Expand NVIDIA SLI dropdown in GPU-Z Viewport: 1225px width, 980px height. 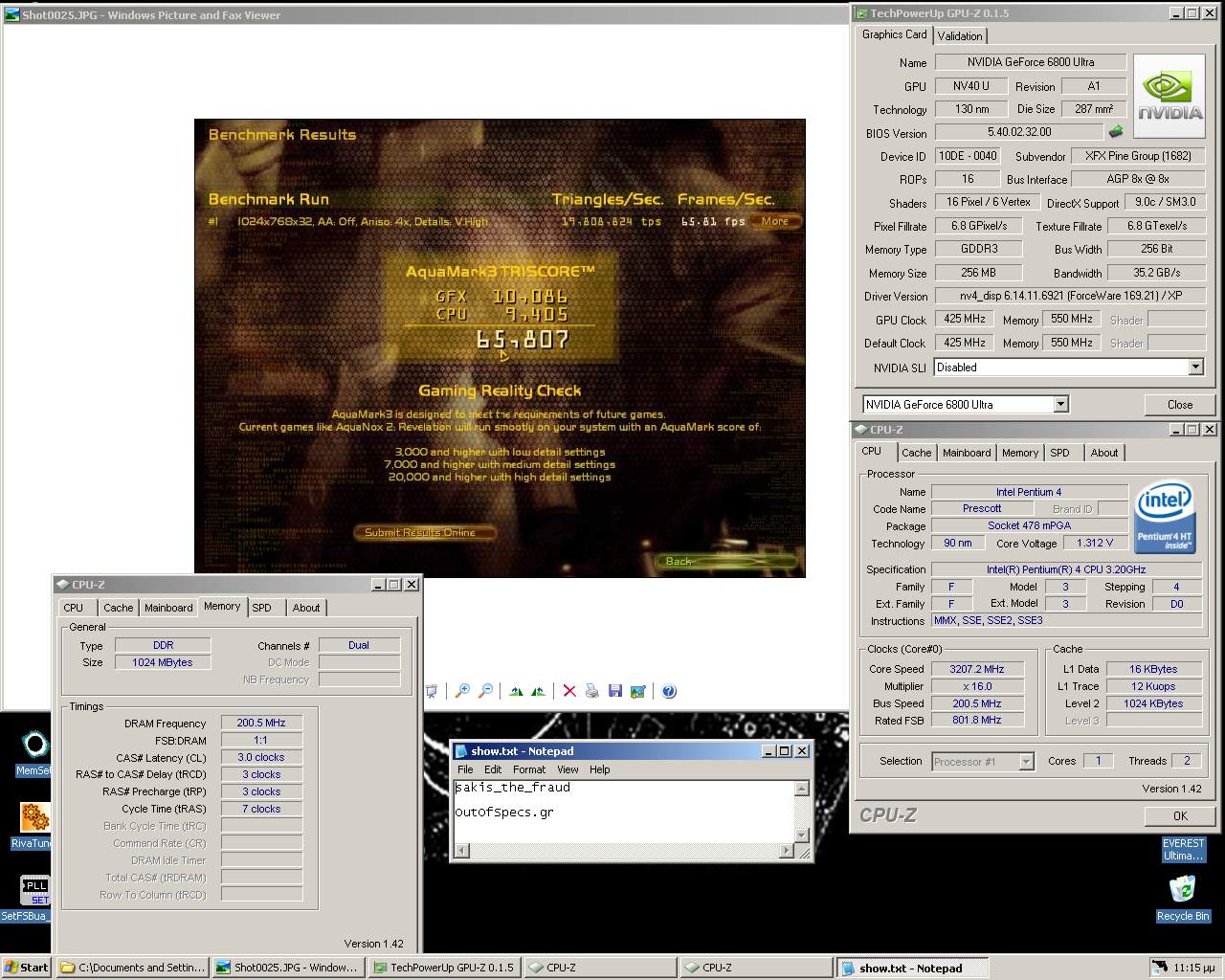point(1195,367)
